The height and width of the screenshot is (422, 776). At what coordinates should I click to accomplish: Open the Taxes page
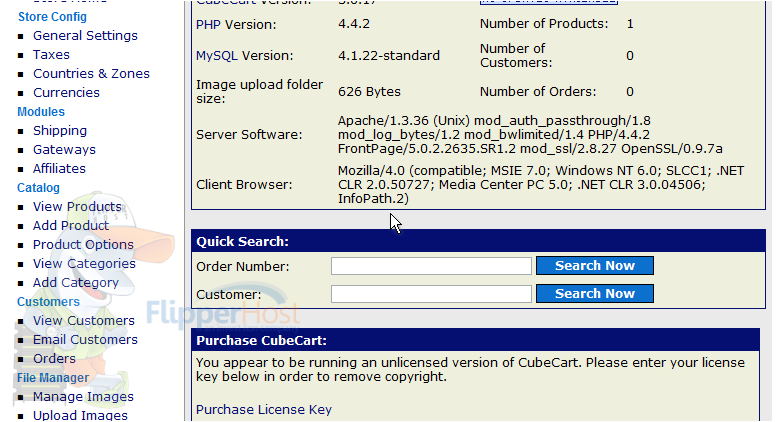51,54
